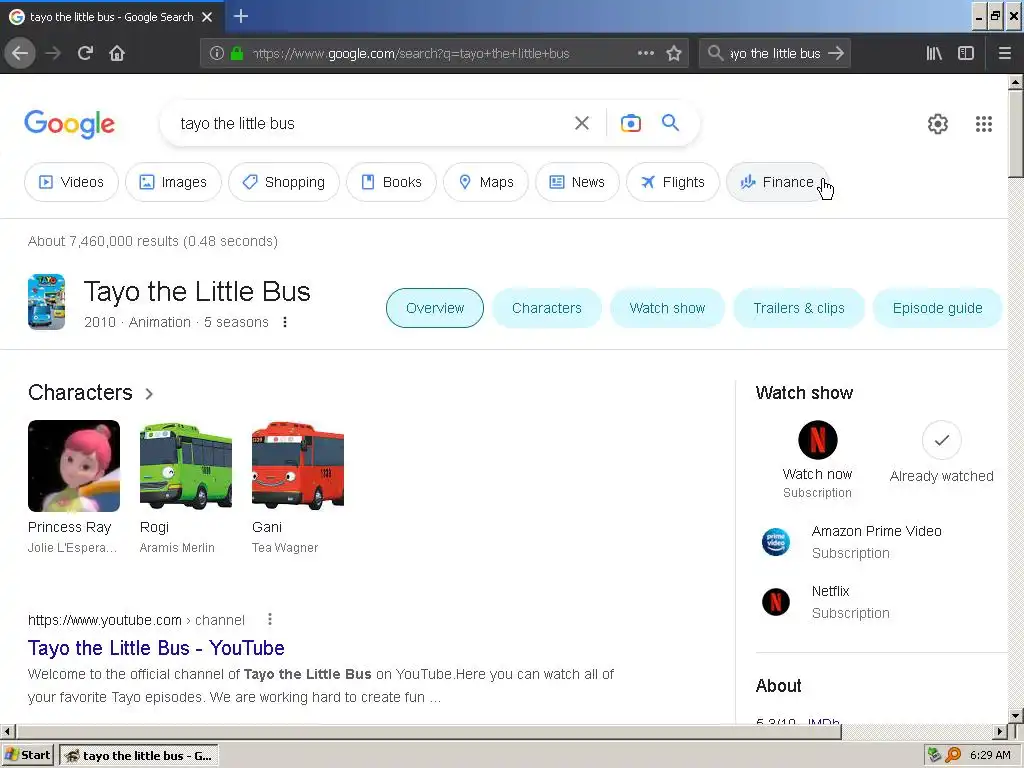Open the browser home page icon
The height and width of the screenshot is (768, 1024).
click(117, 53)
